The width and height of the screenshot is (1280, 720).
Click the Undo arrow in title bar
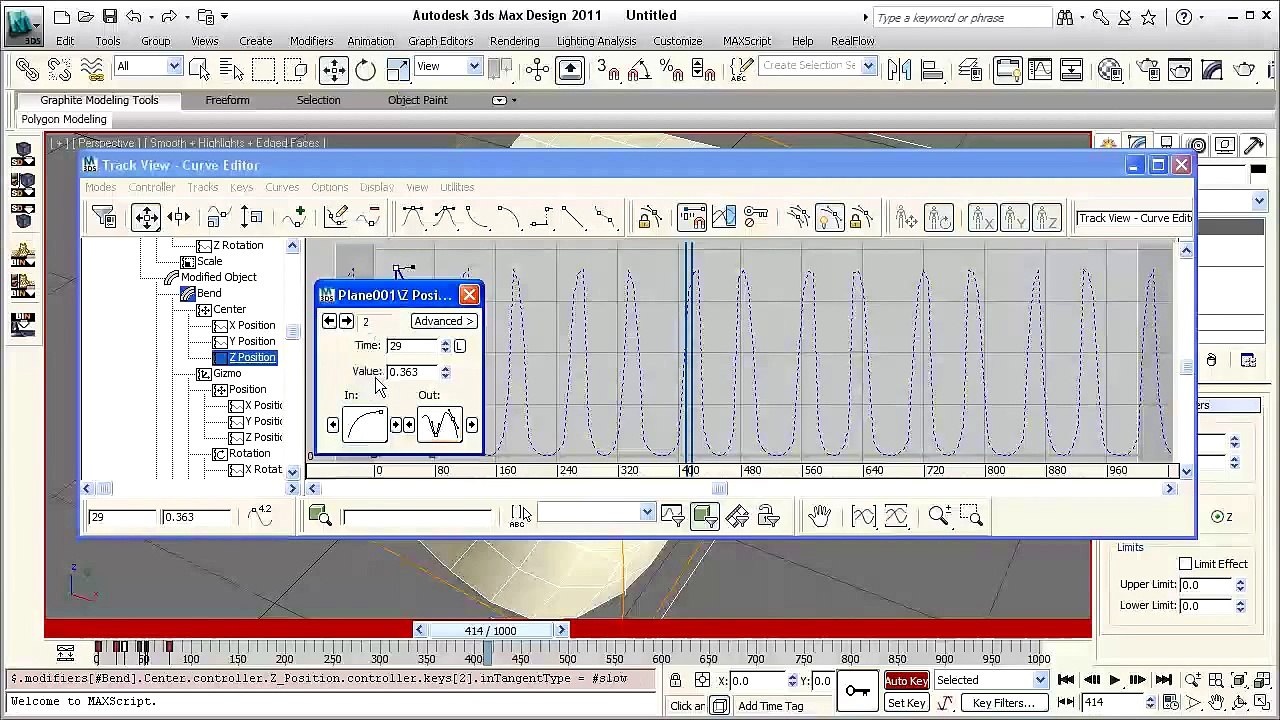pos(133,16)
